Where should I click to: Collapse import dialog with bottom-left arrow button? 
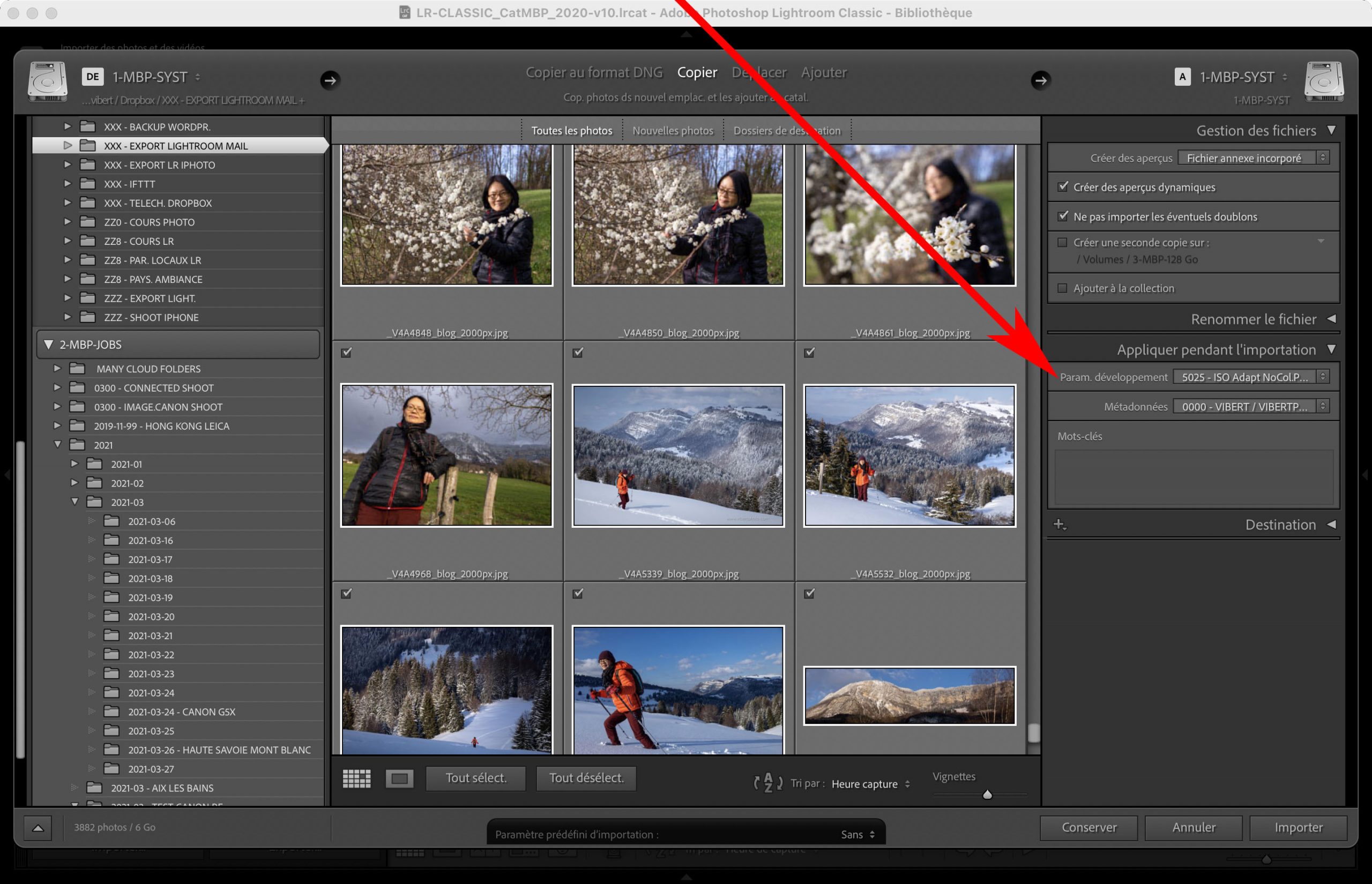click(x=38, y=828)
